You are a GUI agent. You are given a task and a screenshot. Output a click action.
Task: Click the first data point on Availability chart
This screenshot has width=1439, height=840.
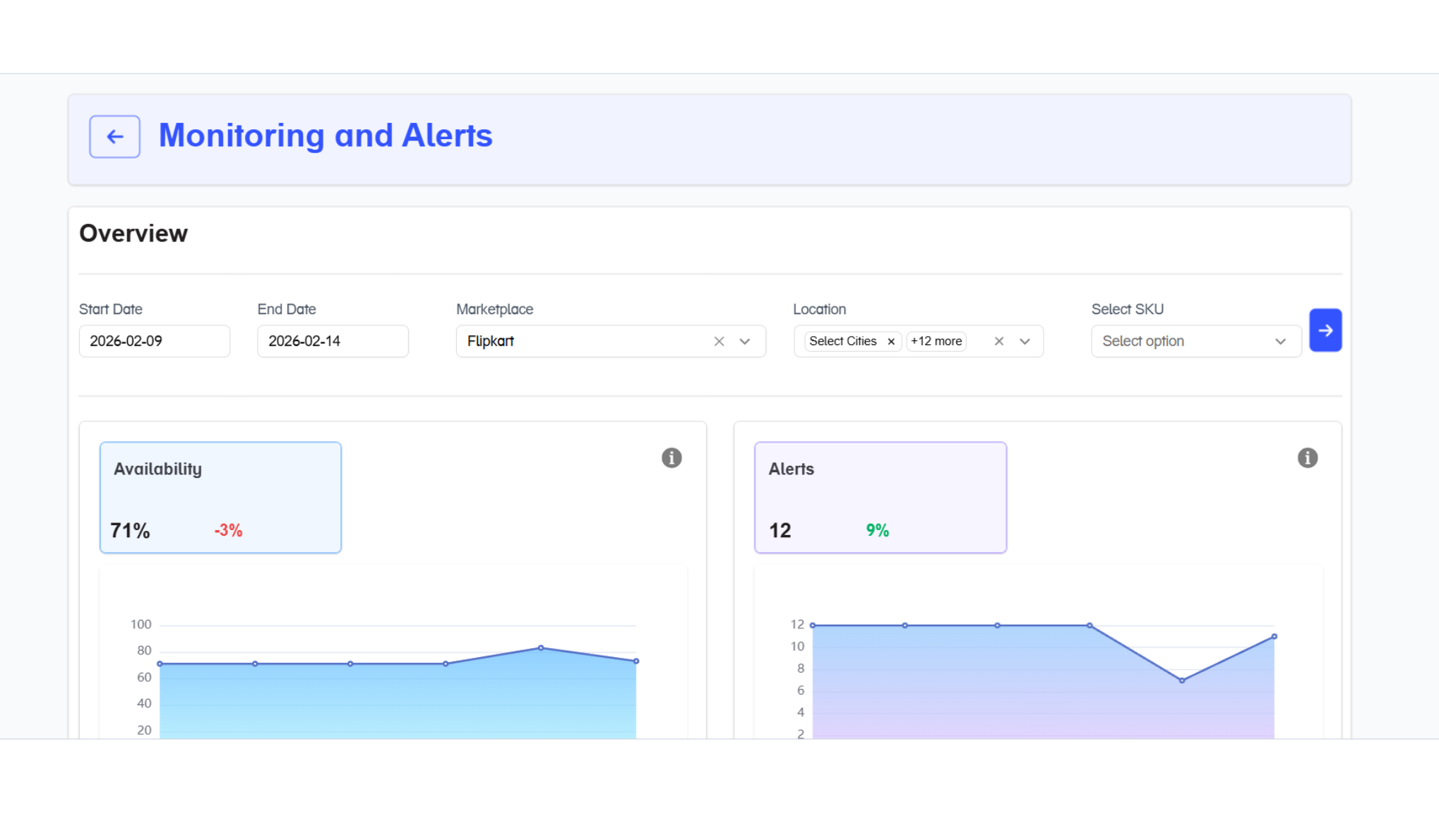pyautogui.click(x=160, y=664)
